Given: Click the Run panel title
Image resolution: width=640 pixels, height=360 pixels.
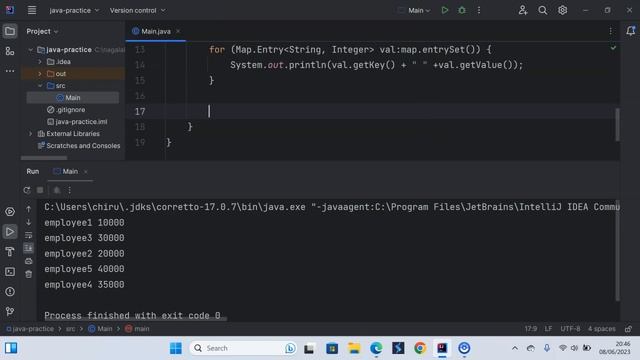Looking at the screenshot, I should click(33, 171).
